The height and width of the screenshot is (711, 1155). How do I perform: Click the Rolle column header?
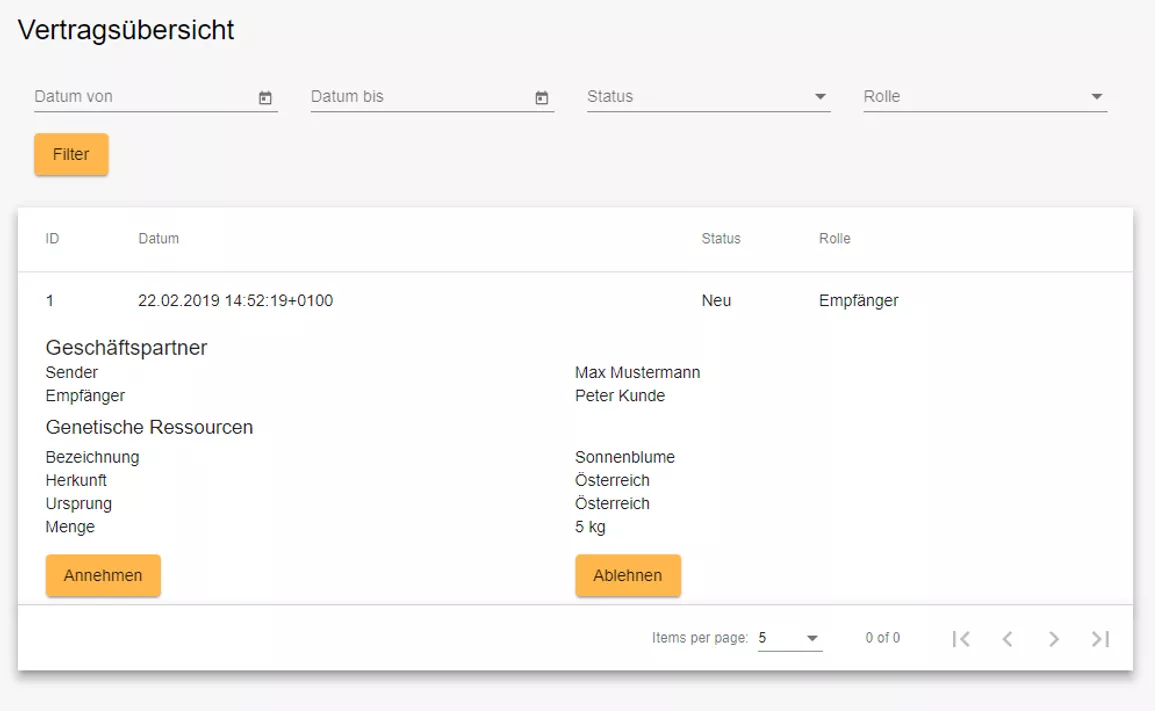[x=835, y=239]
